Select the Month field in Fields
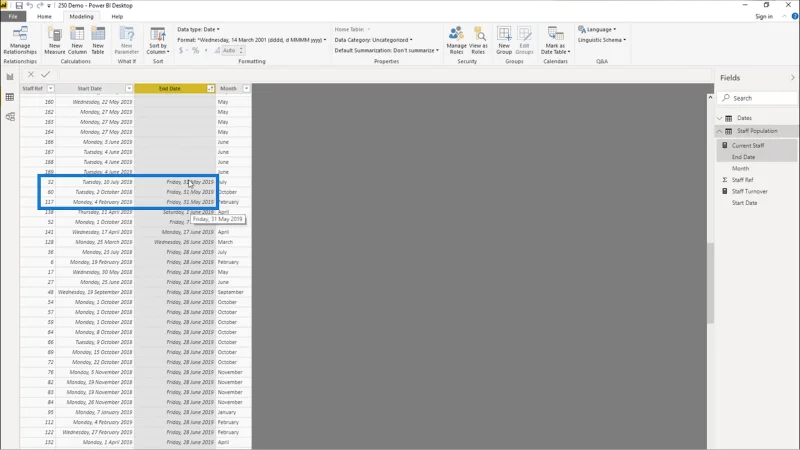This screenshot has height=450, width=800. tap(740, 168)
